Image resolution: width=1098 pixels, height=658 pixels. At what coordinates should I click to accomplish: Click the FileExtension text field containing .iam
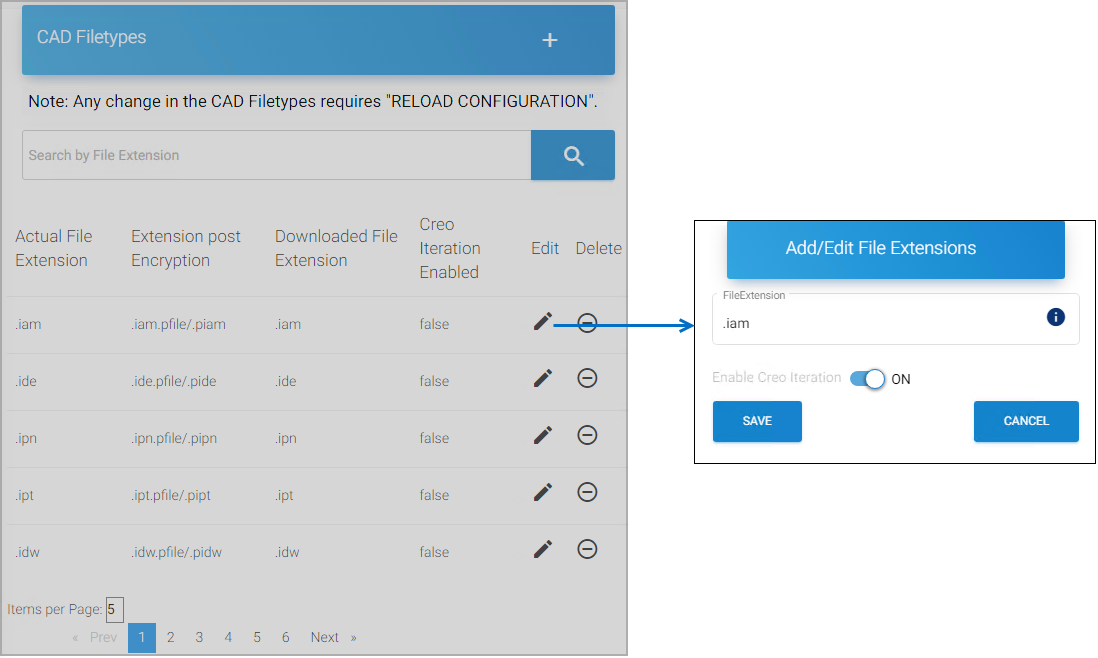[880, 324]
